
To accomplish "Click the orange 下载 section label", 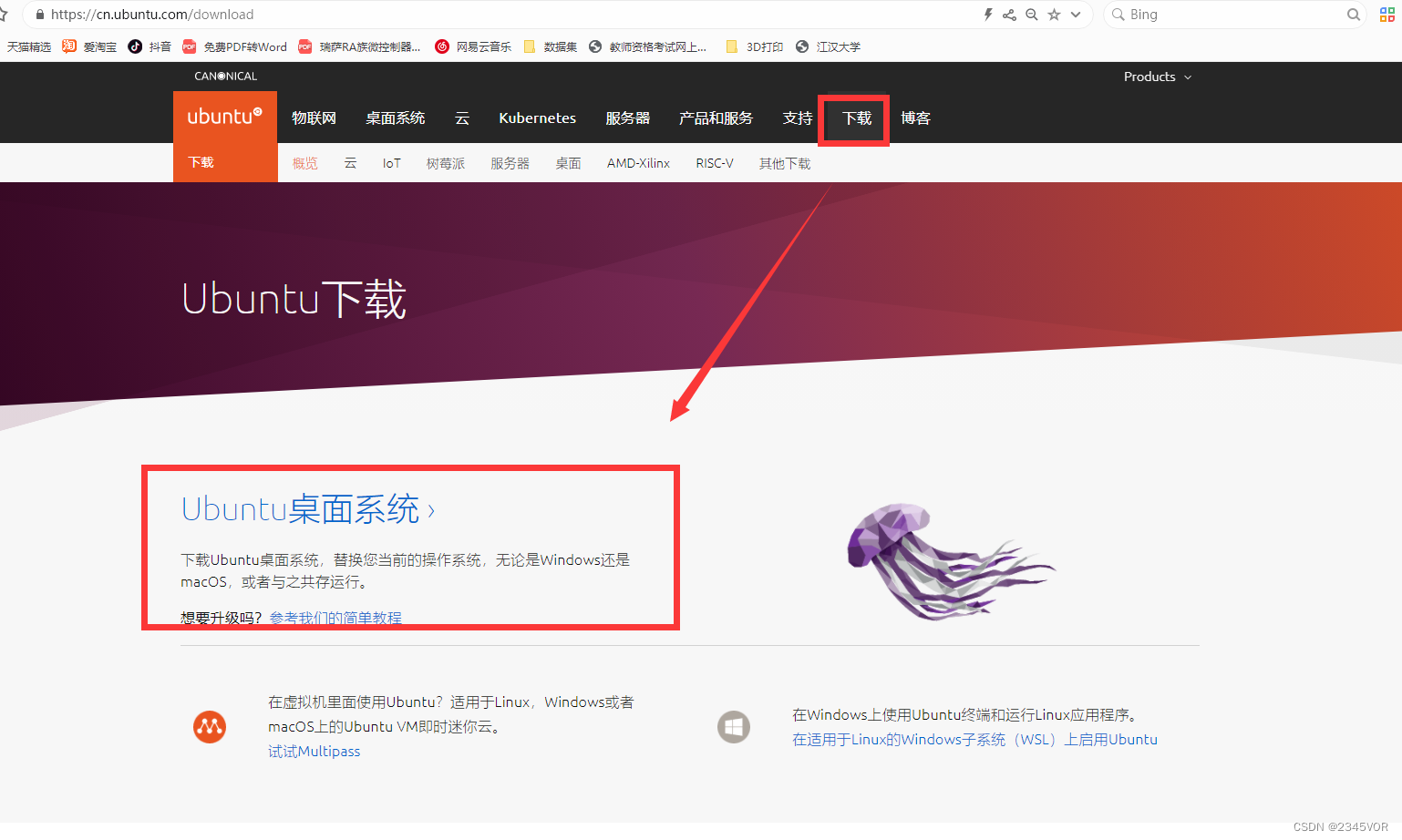I will point(201,162).
